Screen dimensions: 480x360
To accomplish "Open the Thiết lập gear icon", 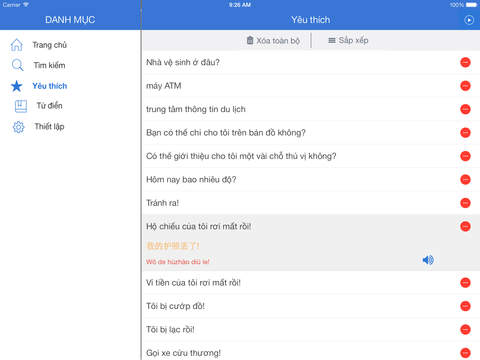I will click(x=18, y=127).
